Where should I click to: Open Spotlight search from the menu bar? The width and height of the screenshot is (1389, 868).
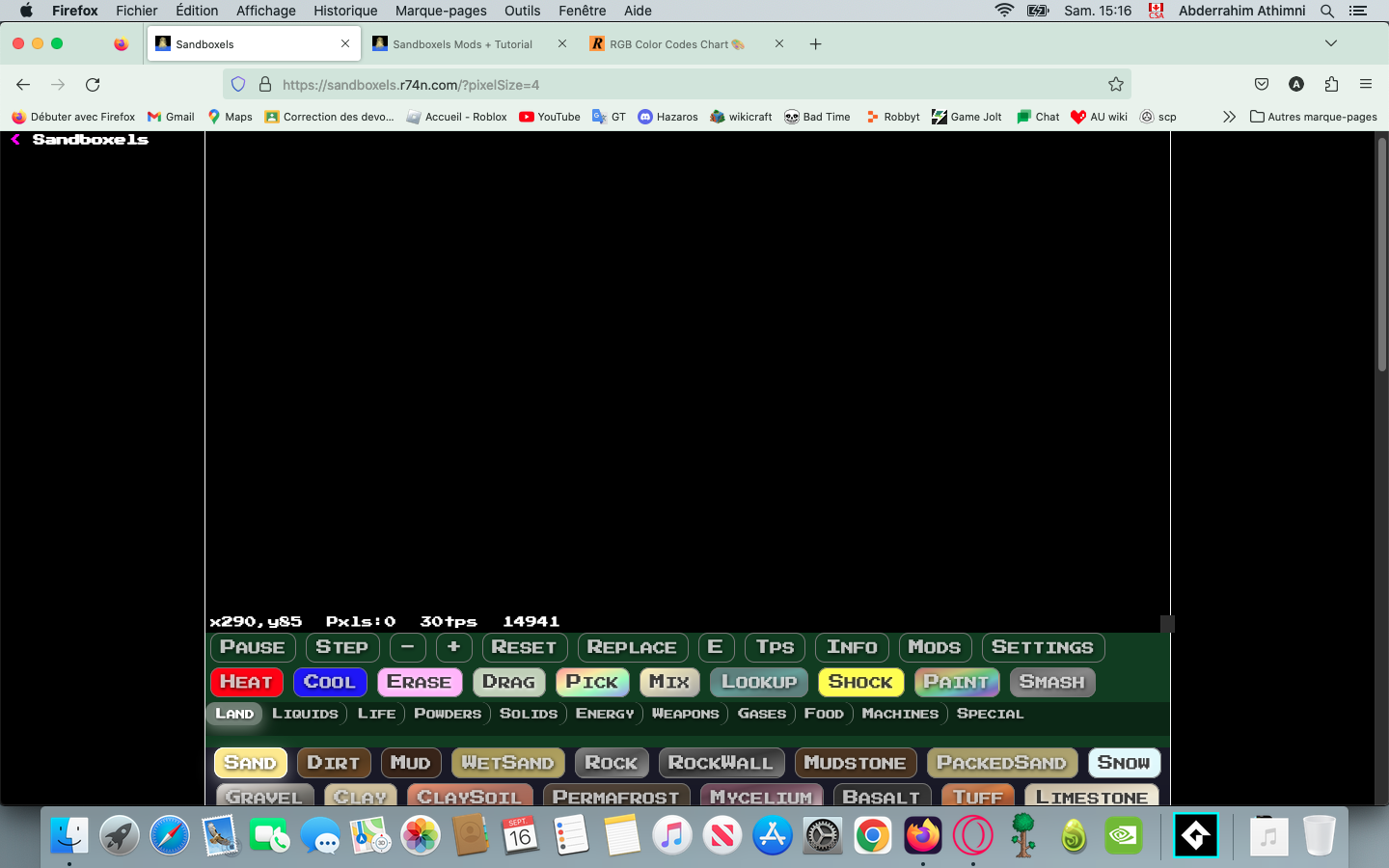1327,11
